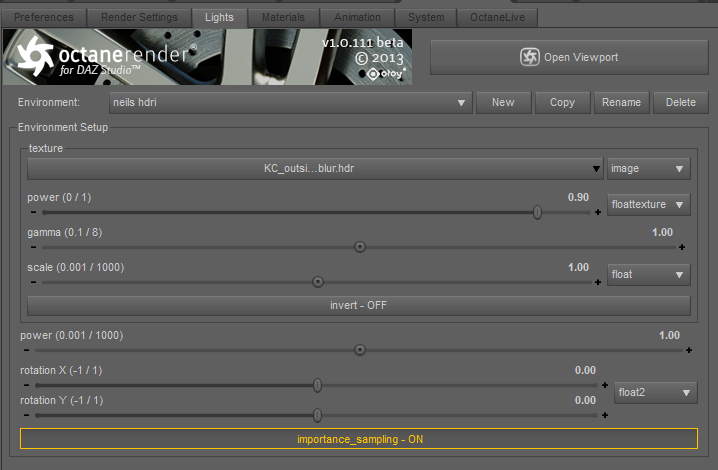Copy the current environment
This screenshot has height=470, width=718.
562,103
